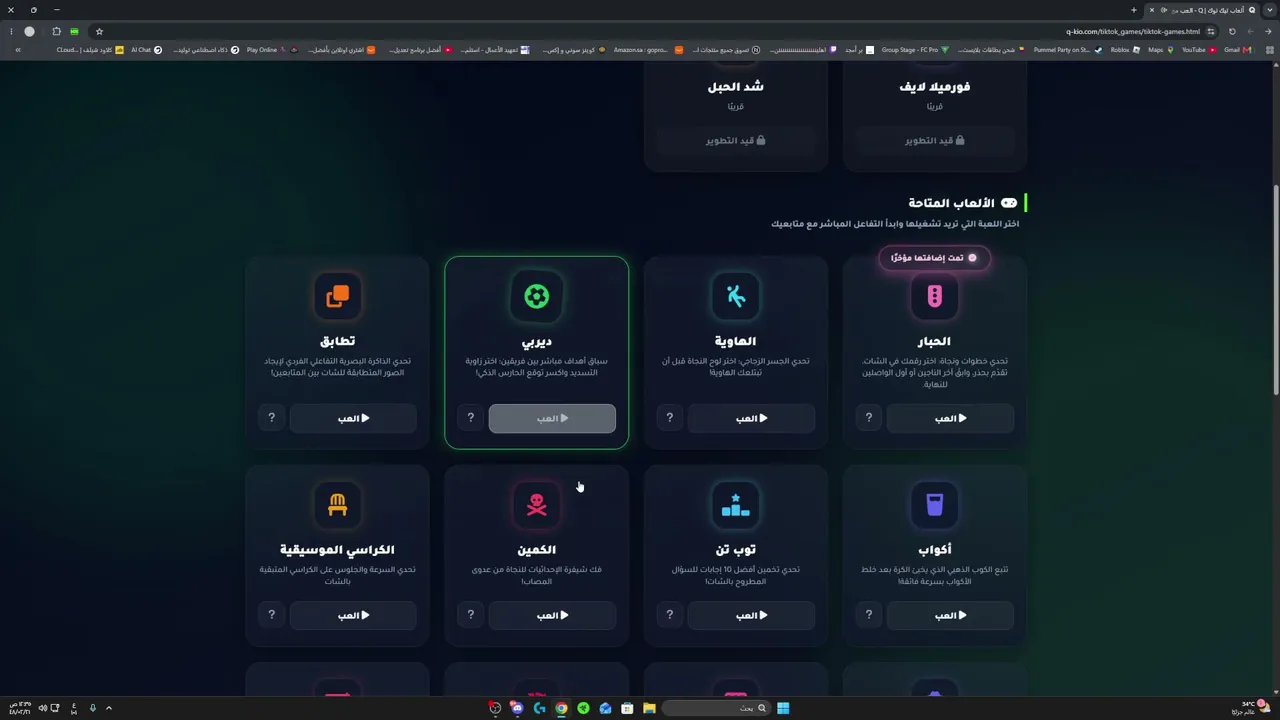Image resolution: width=1280 pixels, height=720 pixels.
Task: Open OBS Studio from the taskbar
Action: click(x=495, y=708)
